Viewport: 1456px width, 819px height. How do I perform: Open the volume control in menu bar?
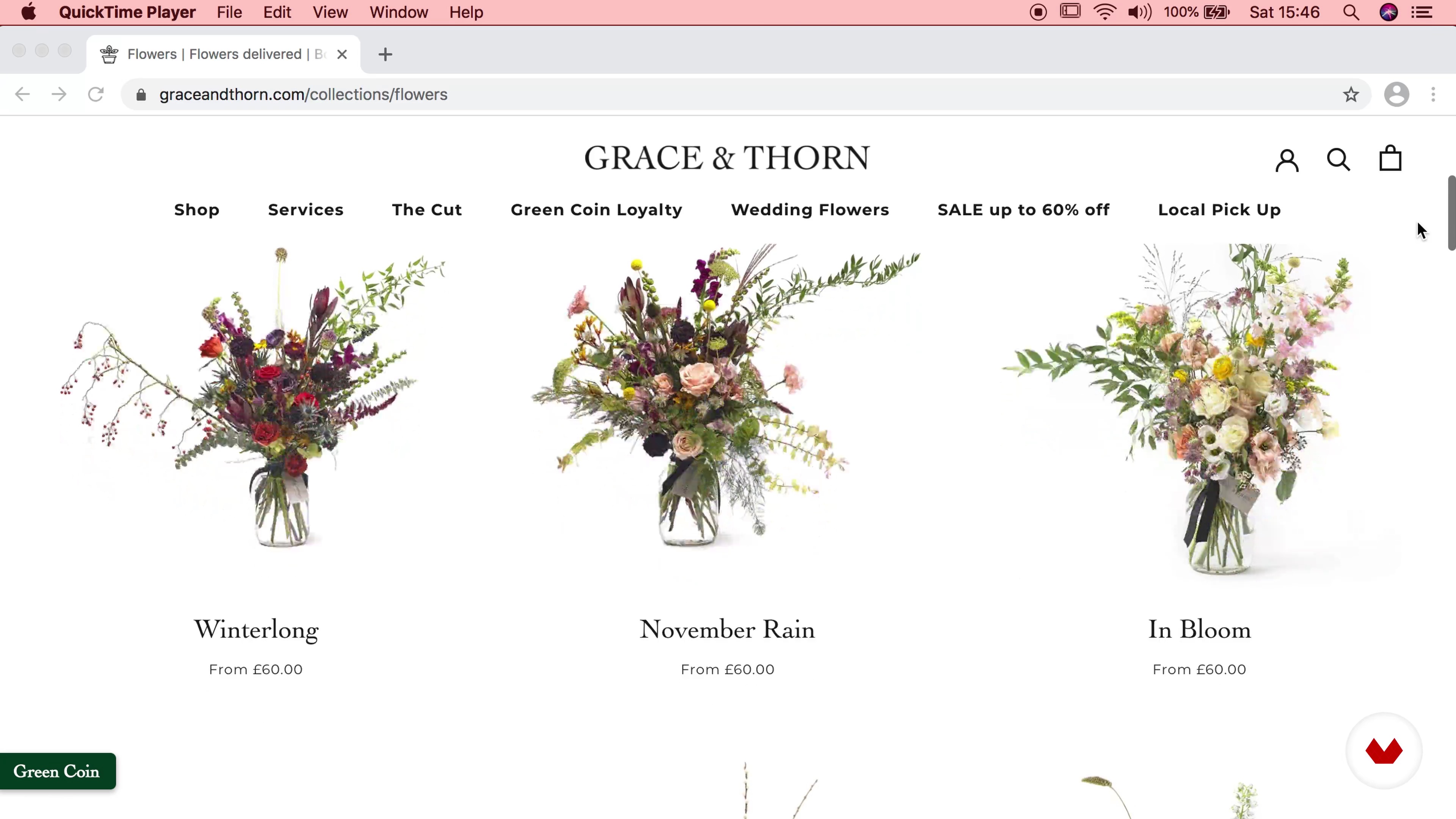tap(1139, 12)
